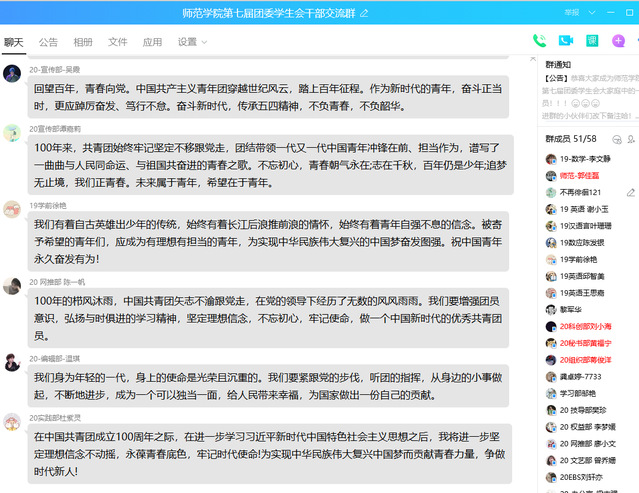Image resolution: width=639 pixels, height=493 pixels.
Task: Click avatar of member 不再停留121
Action: (551, 192)
